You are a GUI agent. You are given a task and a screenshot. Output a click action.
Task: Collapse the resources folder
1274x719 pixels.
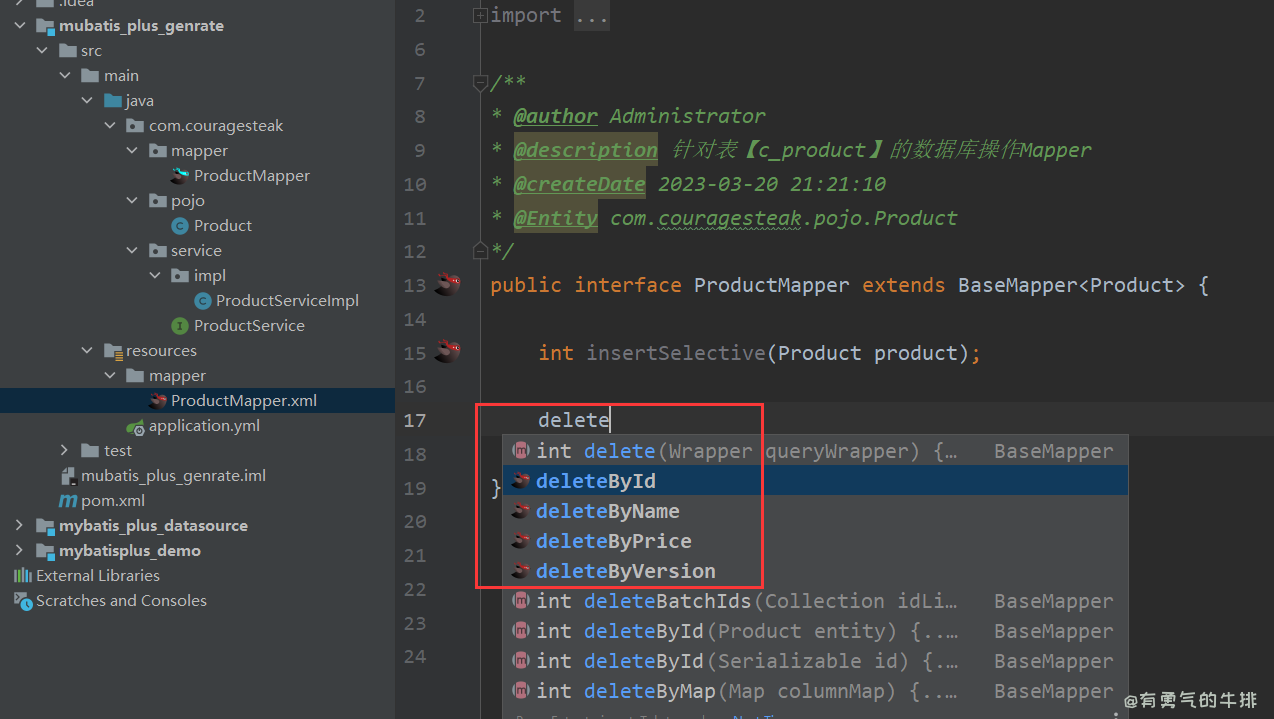[87, 351]
